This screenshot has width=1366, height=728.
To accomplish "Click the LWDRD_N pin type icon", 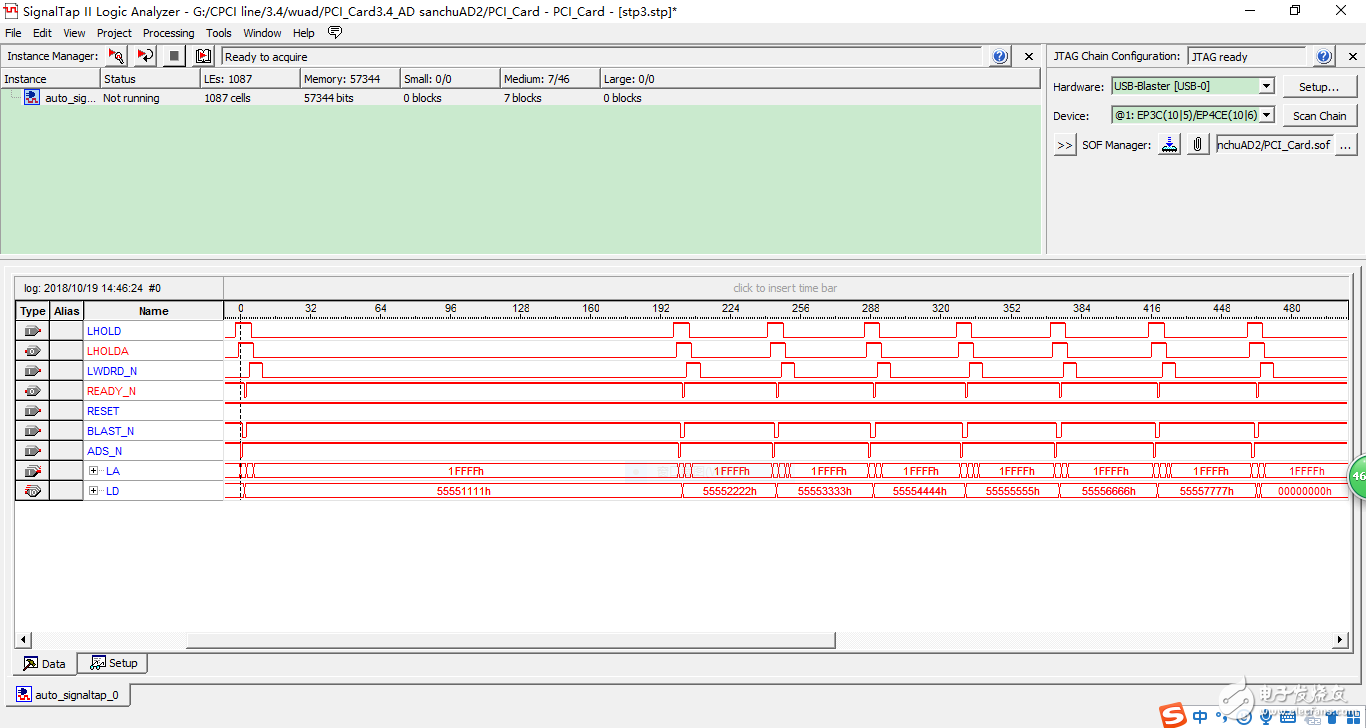I will 33,371.
